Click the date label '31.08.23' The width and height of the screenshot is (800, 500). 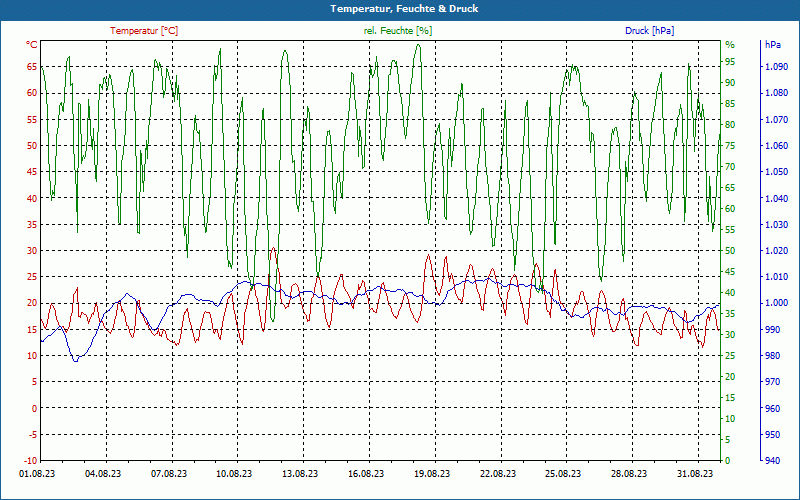(694, 473)
